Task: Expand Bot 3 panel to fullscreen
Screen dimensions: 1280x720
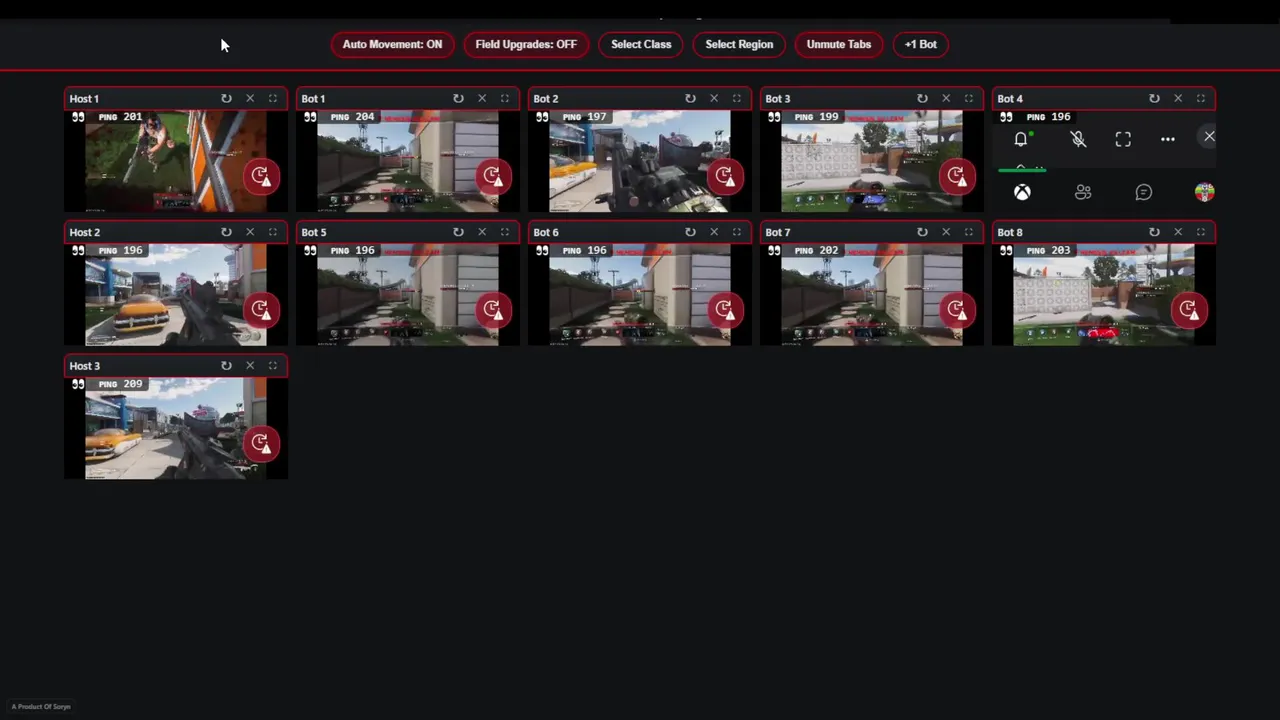Action: coord(968,98)
